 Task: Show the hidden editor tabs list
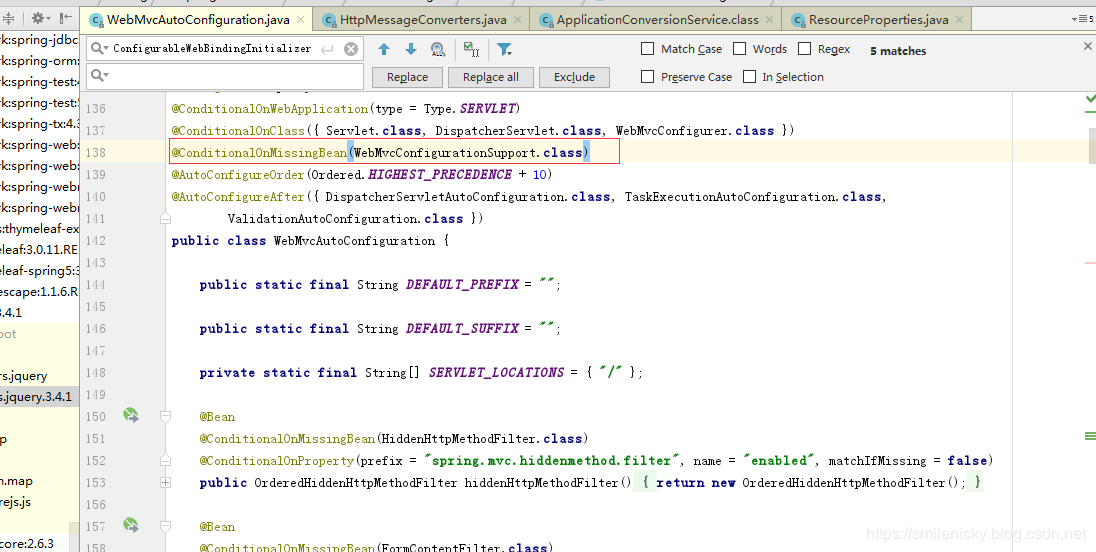coord(1082,18)
